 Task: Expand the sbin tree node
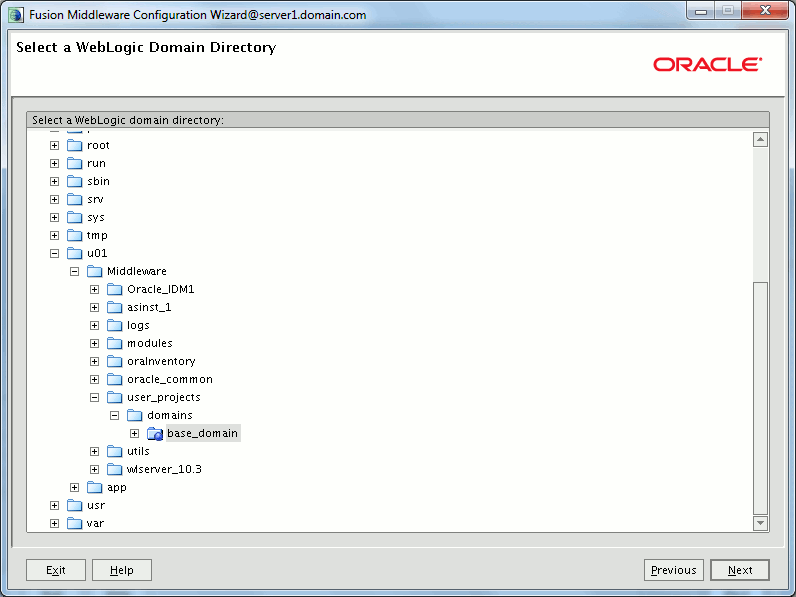click(54, 181)
